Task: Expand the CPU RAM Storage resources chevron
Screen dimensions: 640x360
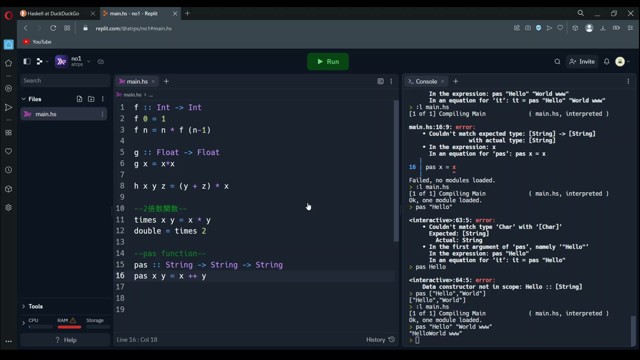Action: [x=23, y=323]
